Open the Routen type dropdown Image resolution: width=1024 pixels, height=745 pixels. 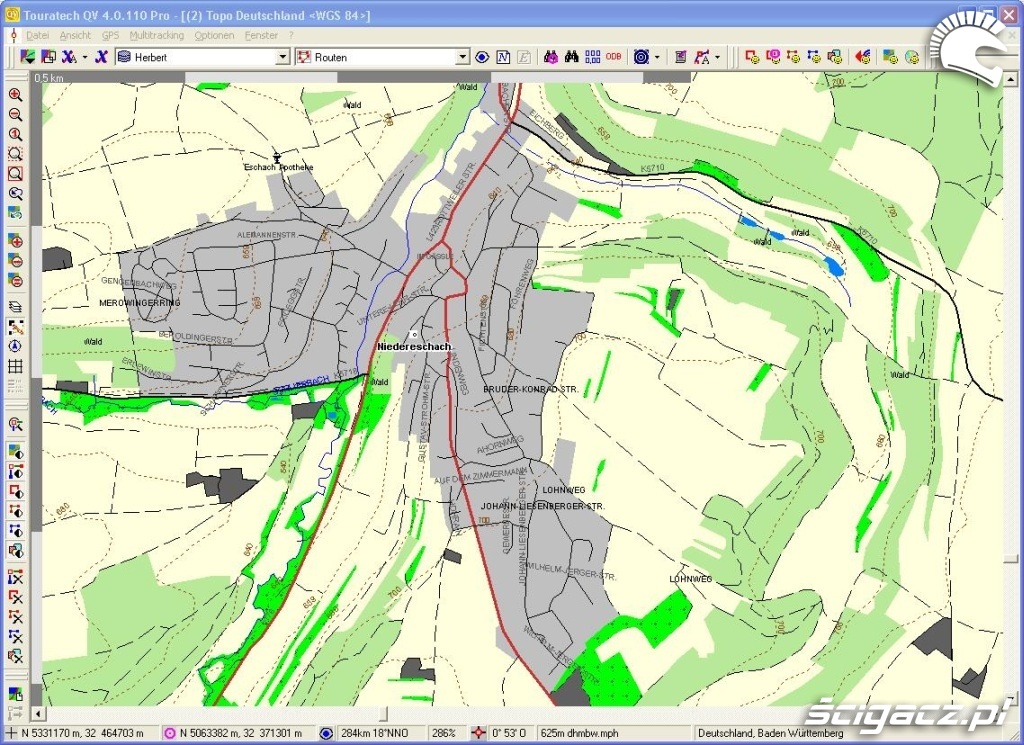point(462,58)
